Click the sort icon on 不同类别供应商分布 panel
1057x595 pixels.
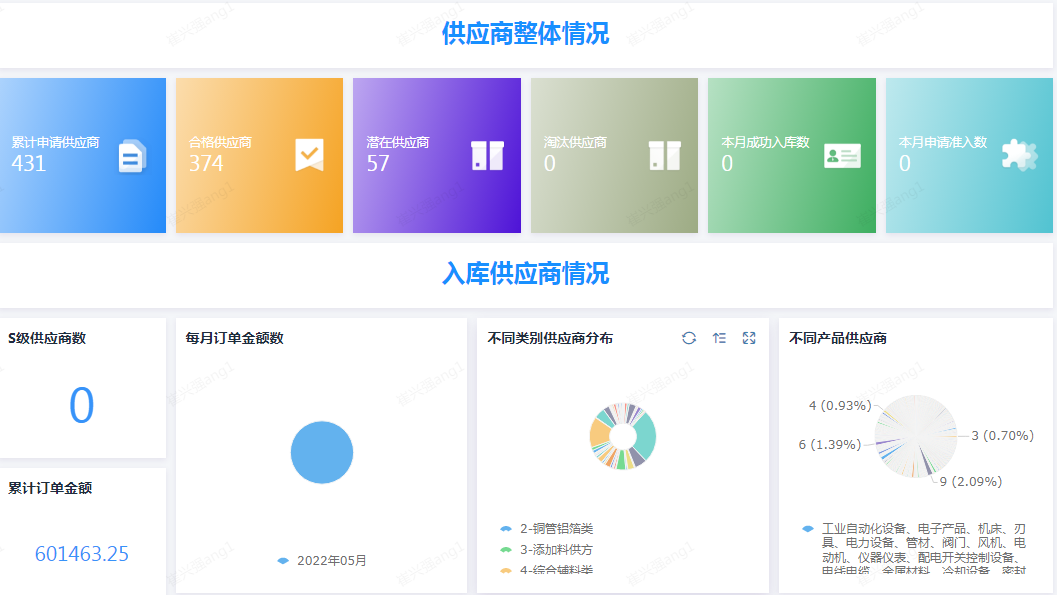(x=719, y=338)
